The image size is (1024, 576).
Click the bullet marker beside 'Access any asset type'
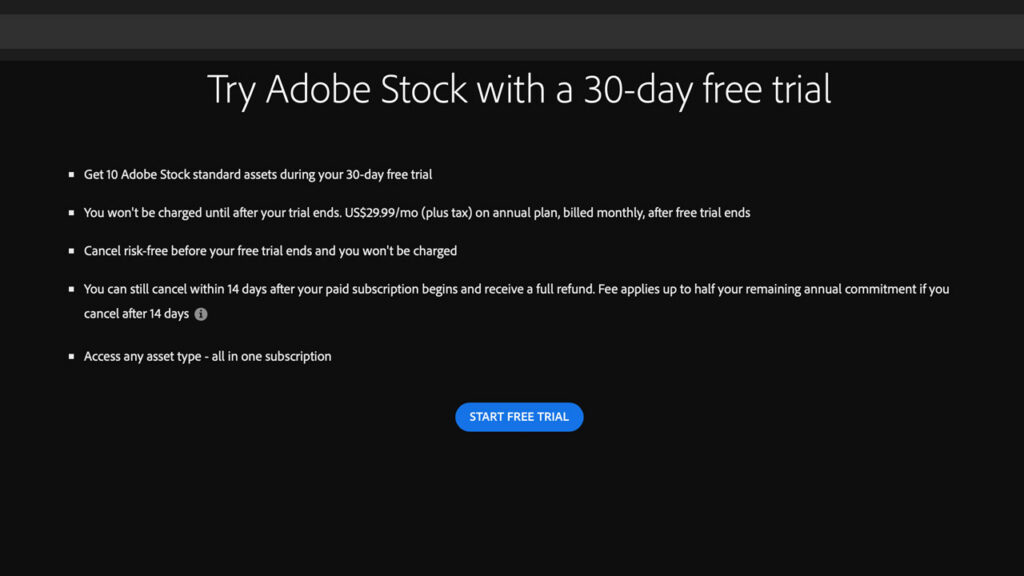71,357
